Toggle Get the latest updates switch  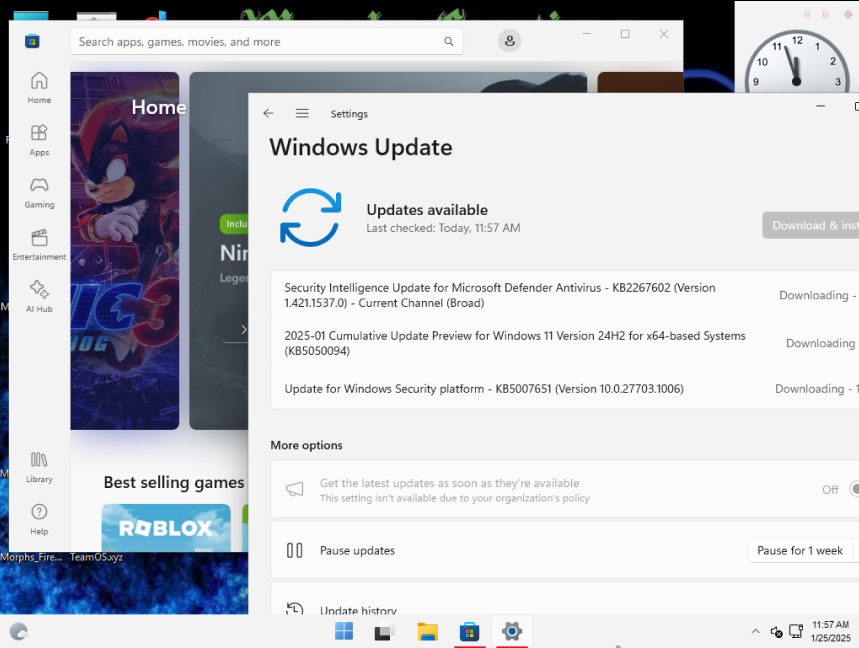(x=854, y=489)
